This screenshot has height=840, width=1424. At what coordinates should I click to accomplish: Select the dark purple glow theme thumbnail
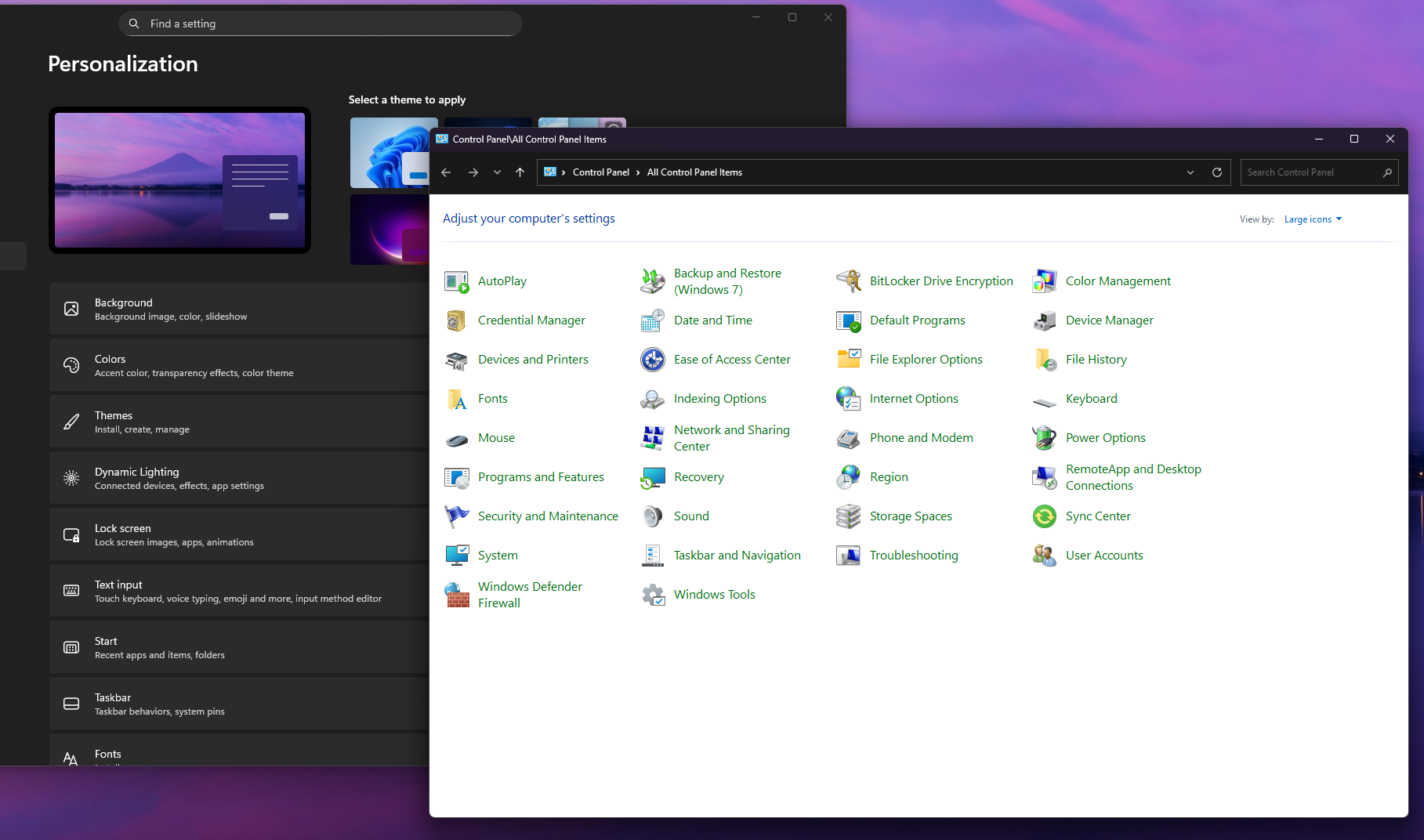(x=390, y=230)
